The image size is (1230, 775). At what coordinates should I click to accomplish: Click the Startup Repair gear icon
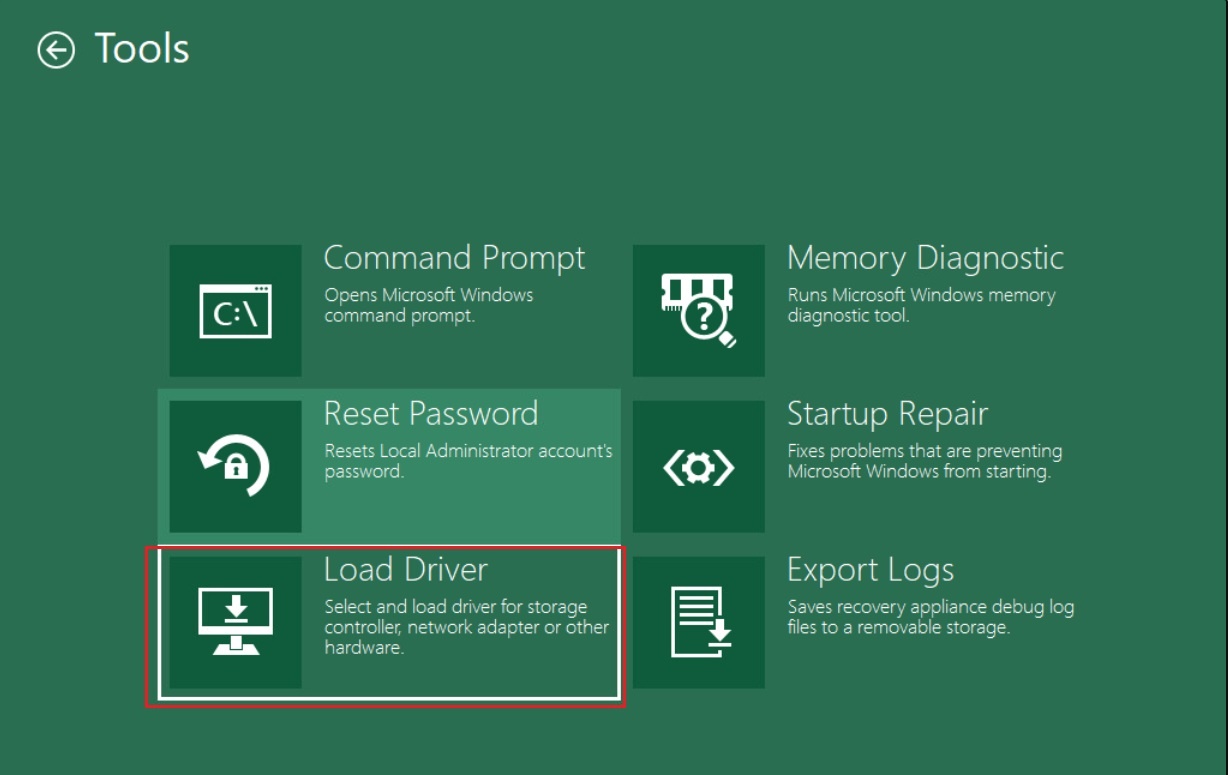(699, 467)
